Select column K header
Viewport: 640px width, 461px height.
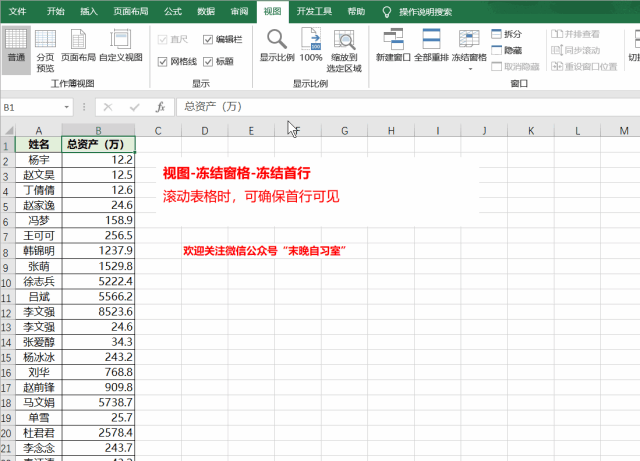(531, 131)
